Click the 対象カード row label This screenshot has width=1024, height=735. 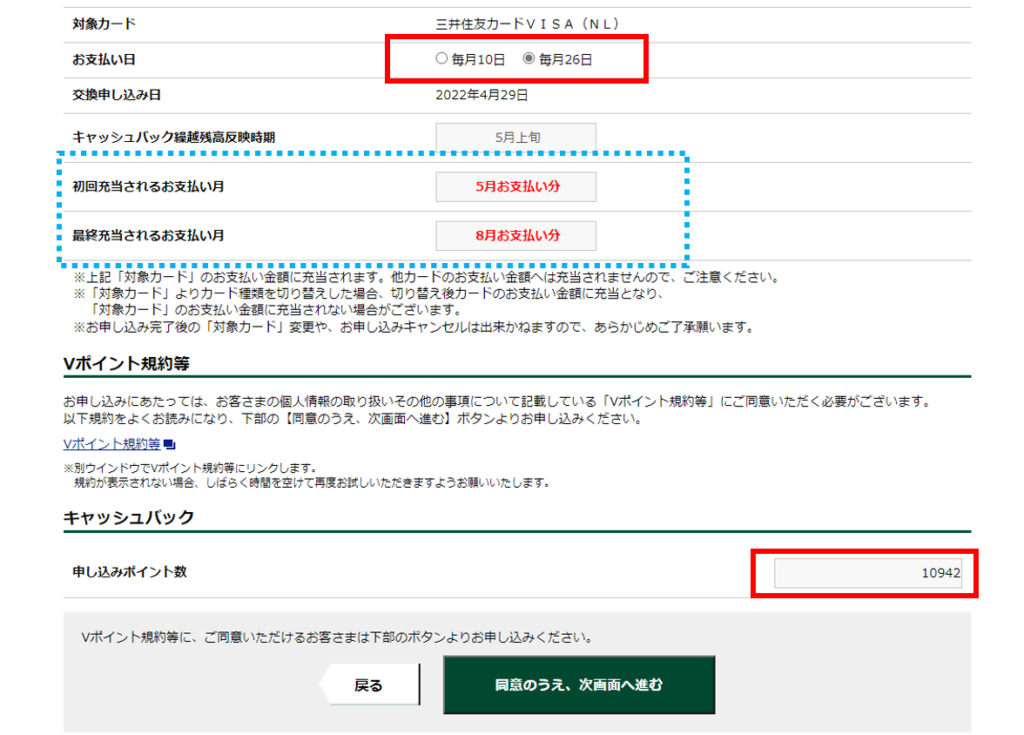coord(104,23)
